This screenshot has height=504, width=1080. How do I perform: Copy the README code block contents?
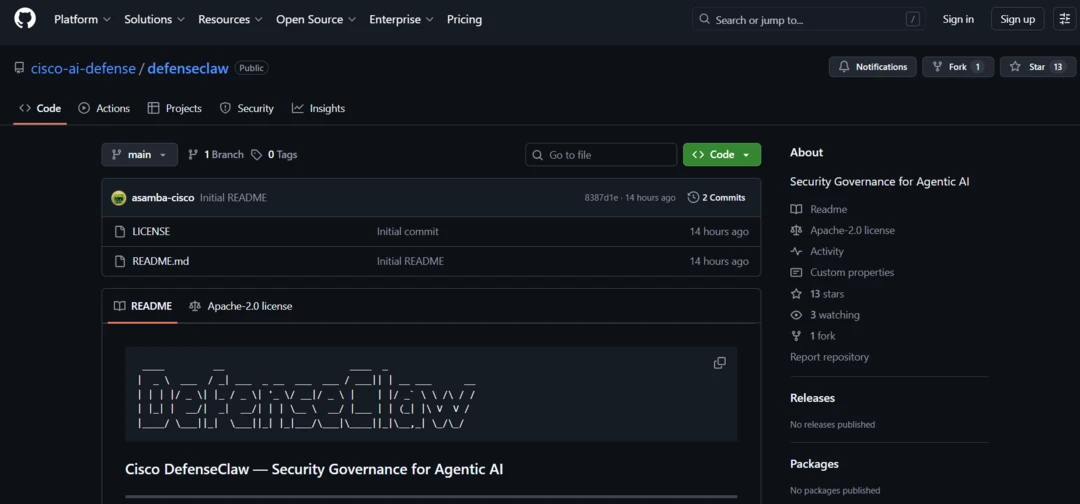point(719,363)
